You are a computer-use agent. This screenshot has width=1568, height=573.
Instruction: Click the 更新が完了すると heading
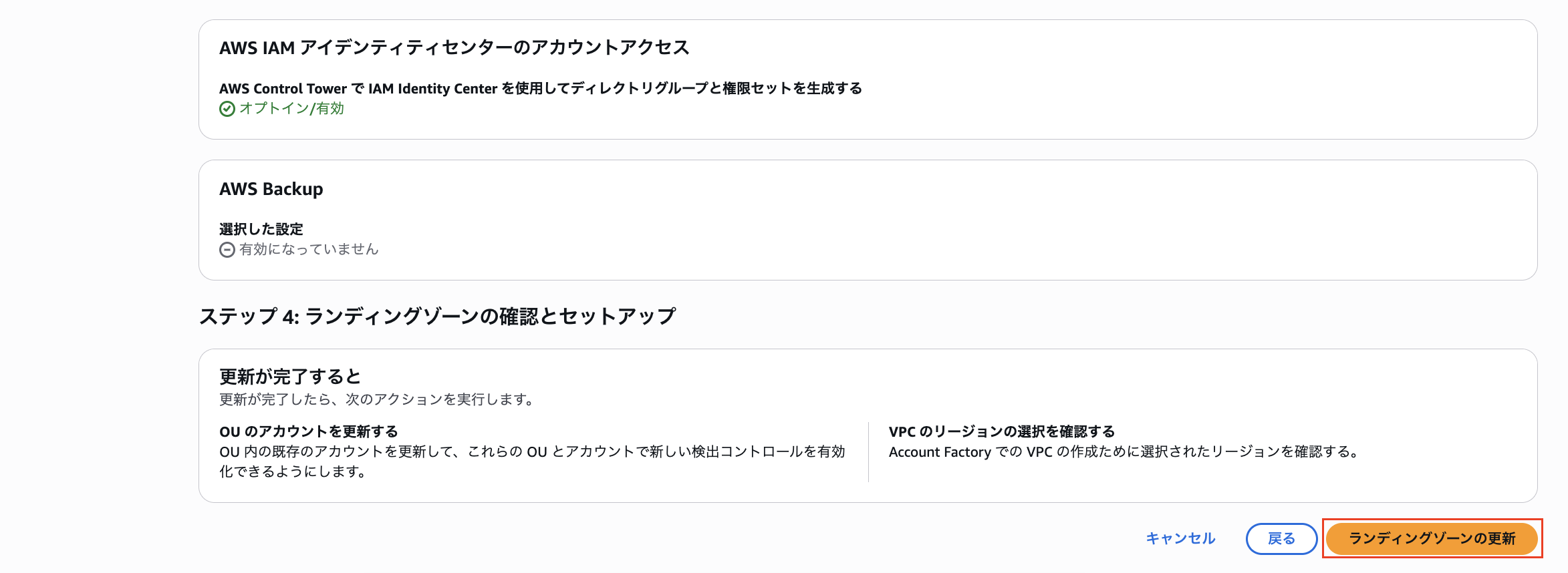[x=289, y=376]
